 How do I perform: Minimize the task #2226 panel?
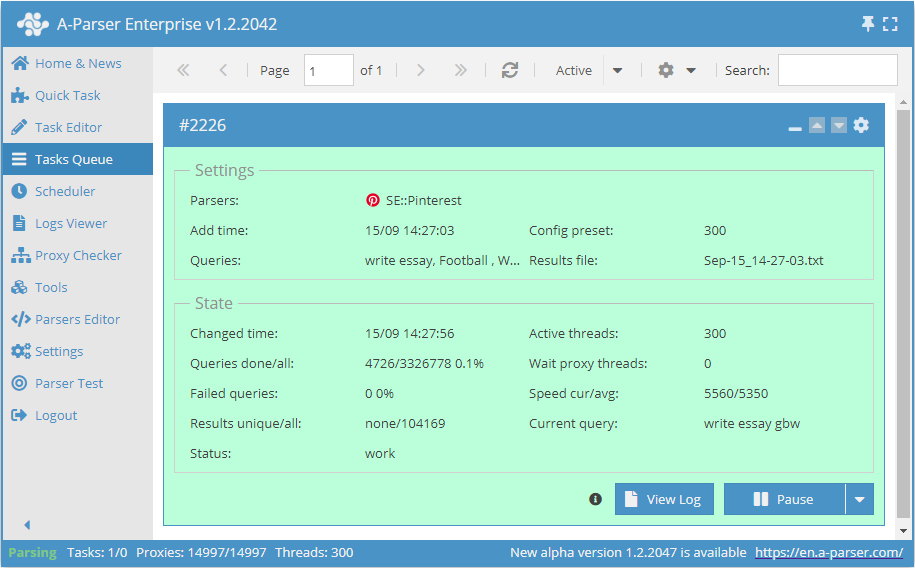pos(795,127)
